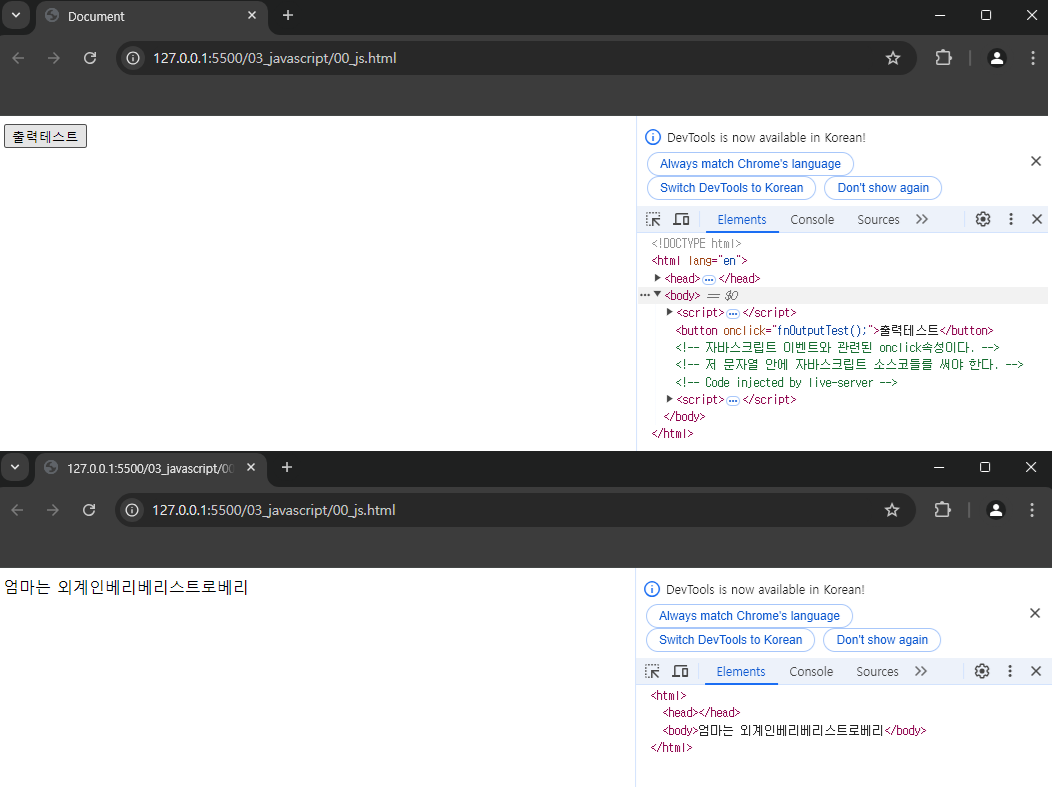Open DevTools kebab menu in top window
1052x787 pixels.
(x=1011, y=219)
